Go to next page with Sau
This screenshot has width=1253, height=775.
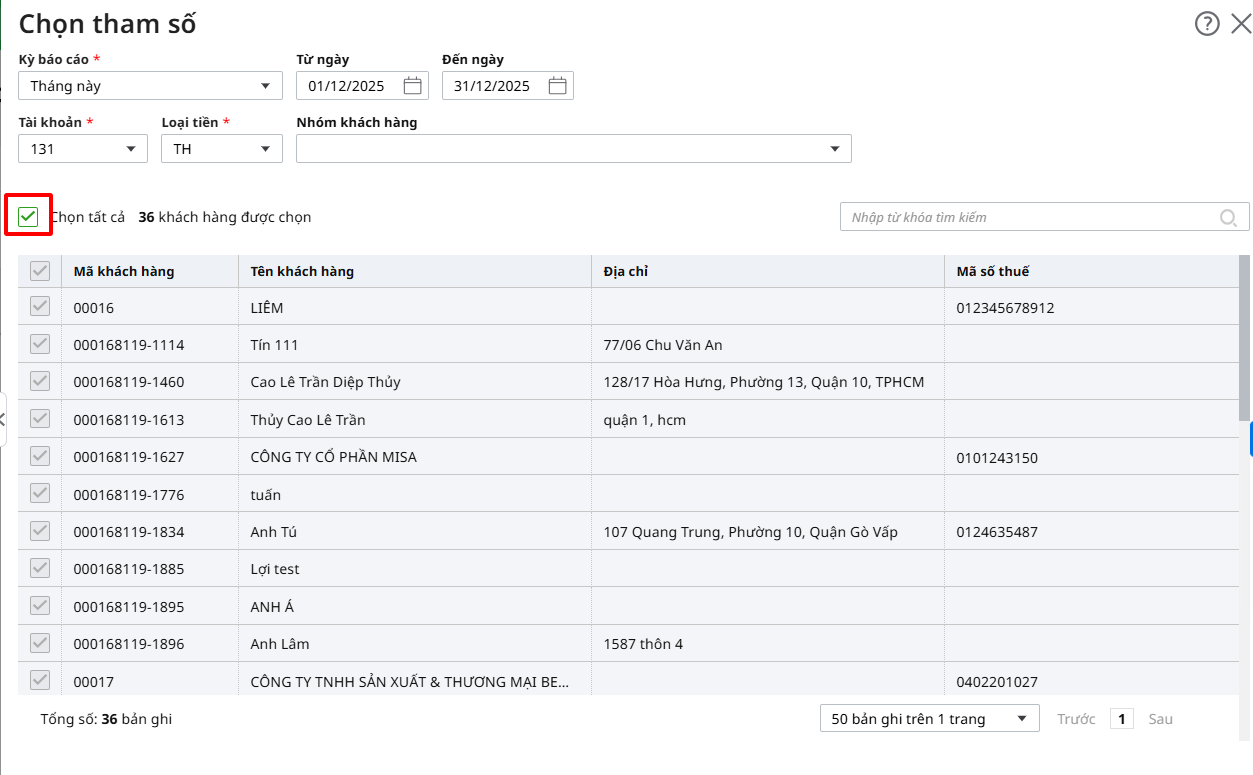tap(1160, 719)
